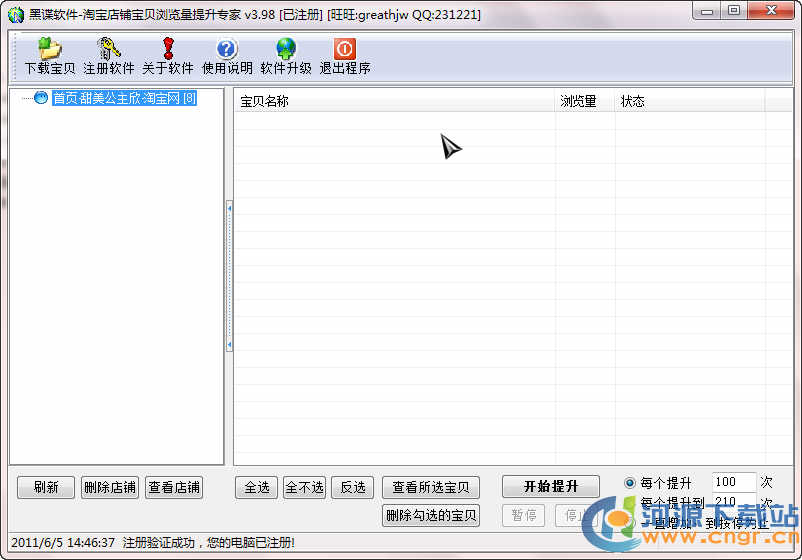Click globe icon beside the shop entry
Screen dimensions: 802x560
[x=41, y=97]
